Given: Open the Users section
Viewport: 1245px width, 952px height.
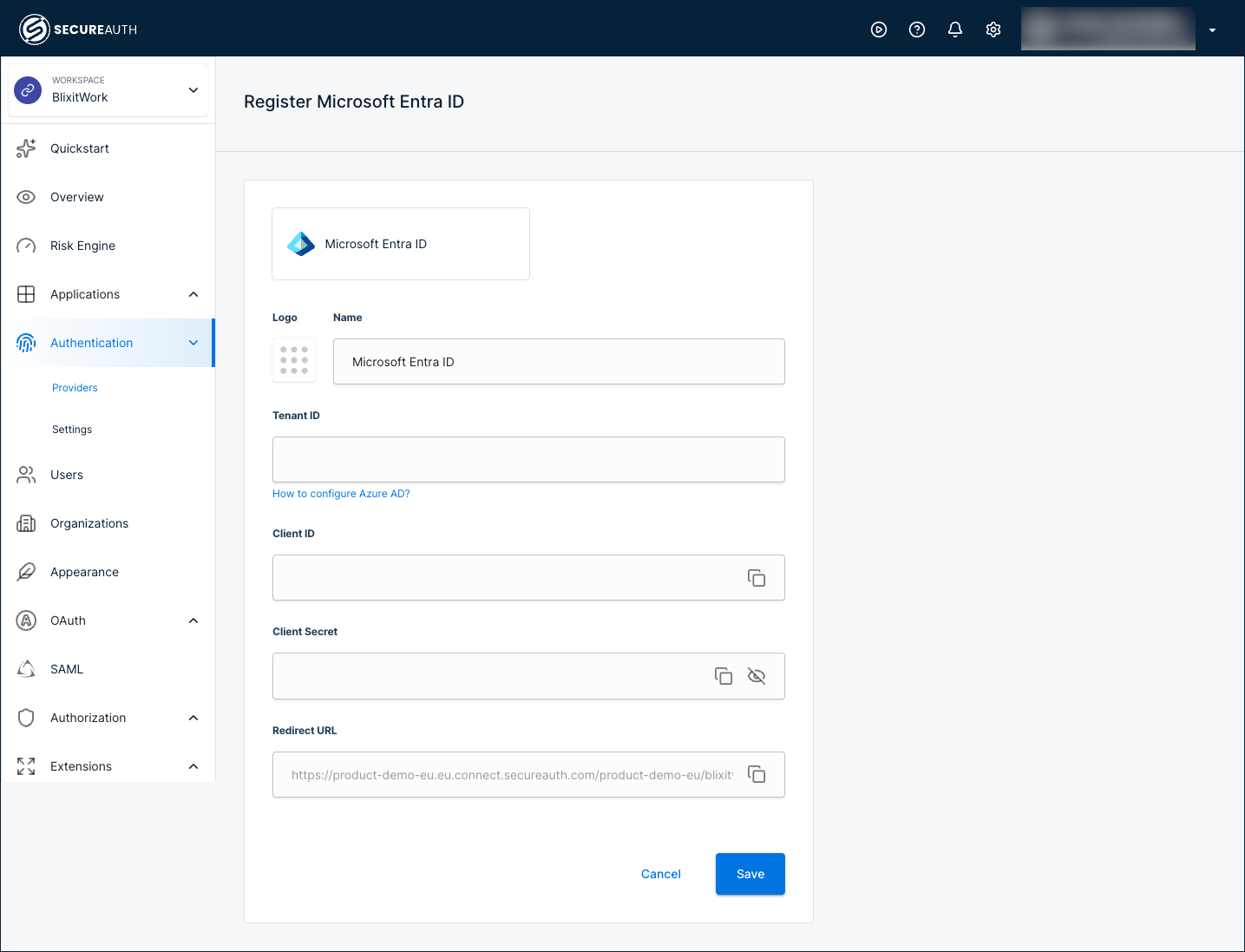Looking at the screenshot, I should 108,475.
